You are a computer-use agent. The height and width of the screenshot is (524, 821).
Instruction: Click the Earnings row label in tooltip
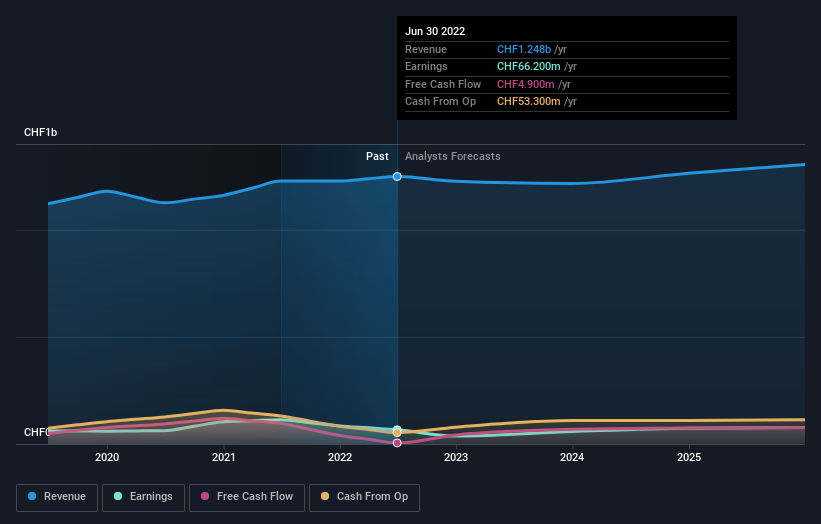[x=426, y=66]
